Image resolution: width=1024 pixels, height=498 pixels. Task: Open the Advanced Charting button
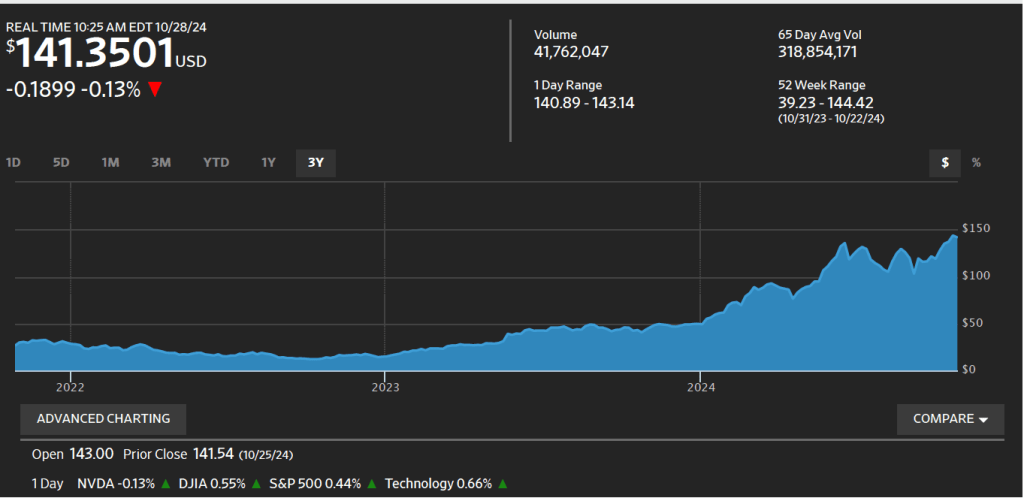(x=103, y=419)
